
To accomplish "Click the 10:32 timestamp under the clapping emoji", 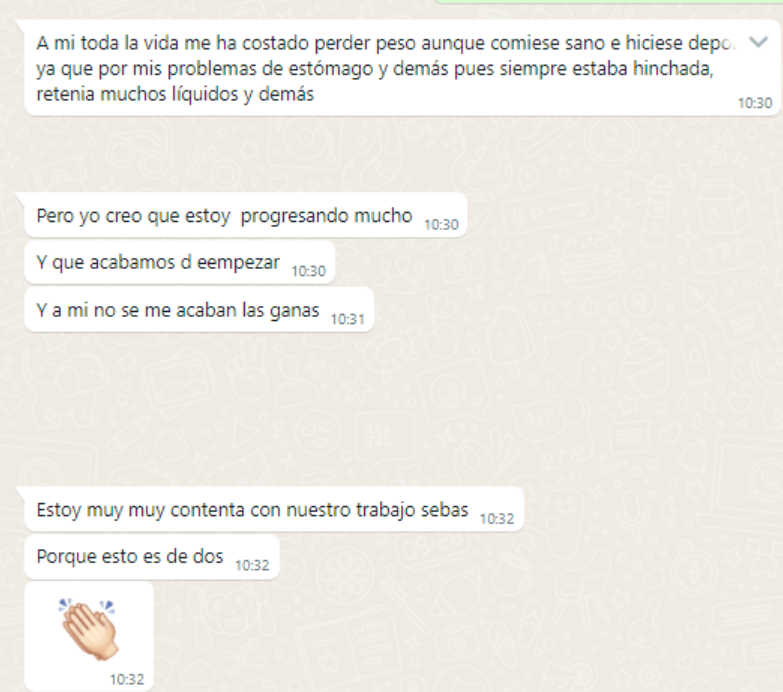I will (x=127, y=679).
